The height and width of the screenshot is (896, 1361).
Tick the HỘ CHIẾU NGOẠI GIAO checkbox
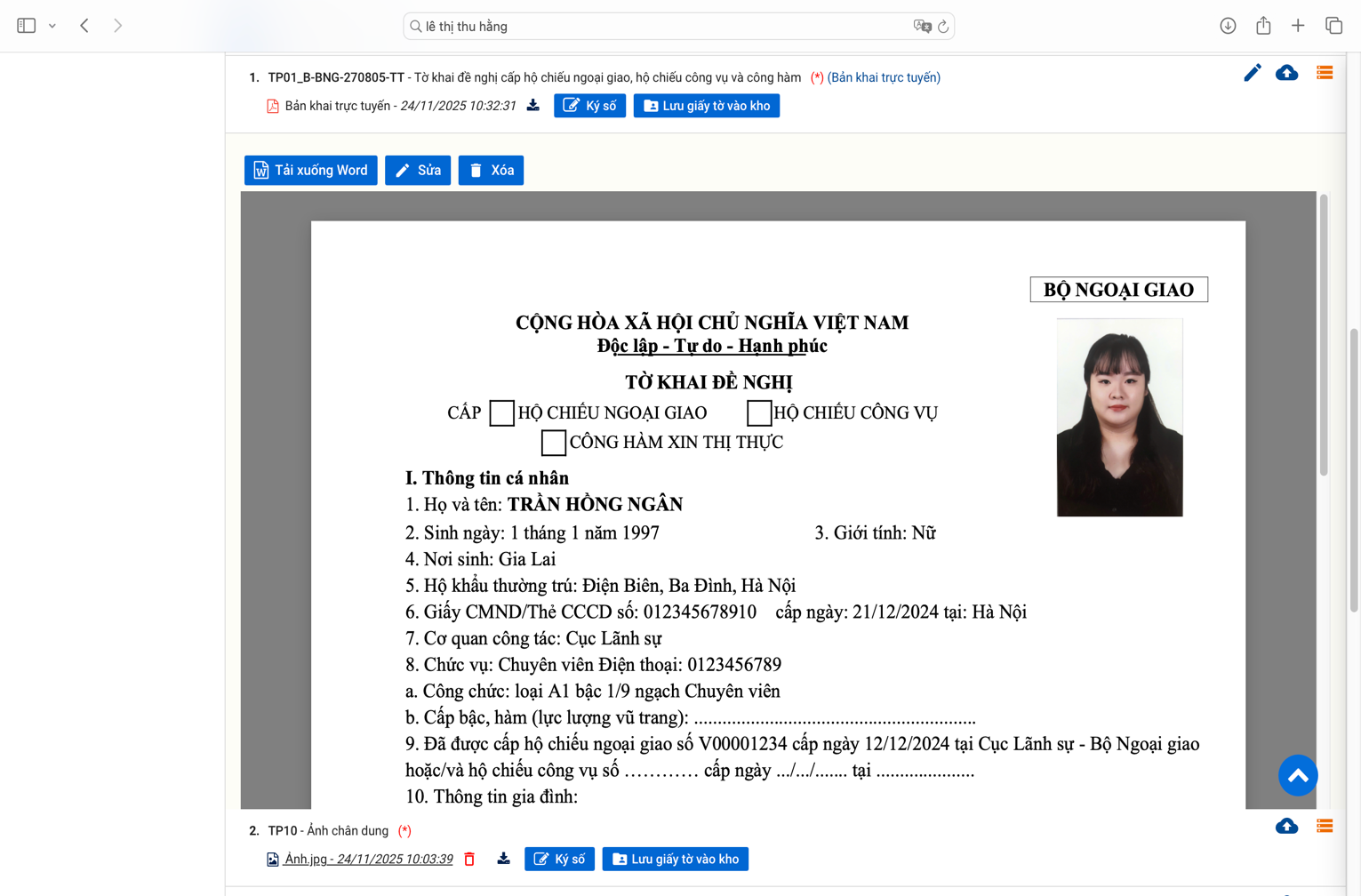pyautogui.click(x=502, y=413)
